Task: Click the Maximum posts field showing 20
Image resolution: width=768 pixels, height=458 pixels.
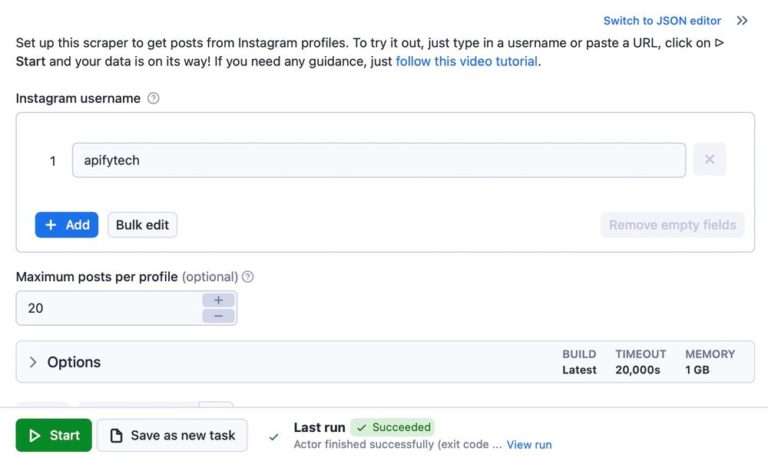Action: (108, 308)
